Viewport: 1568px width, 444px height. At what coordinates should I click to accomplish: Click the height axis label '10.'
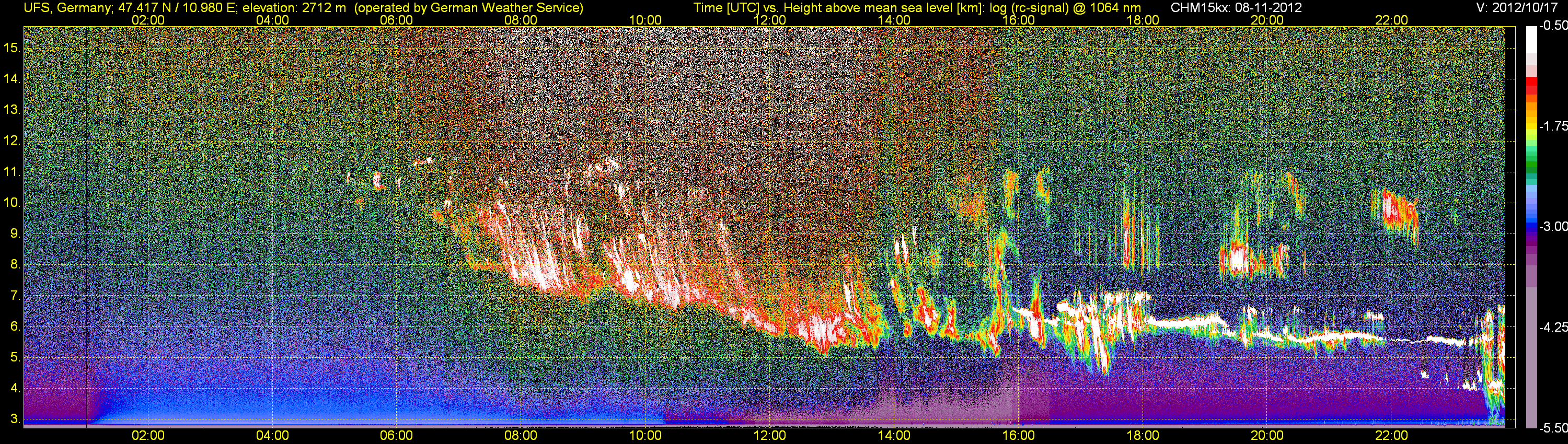coord(12,203)
